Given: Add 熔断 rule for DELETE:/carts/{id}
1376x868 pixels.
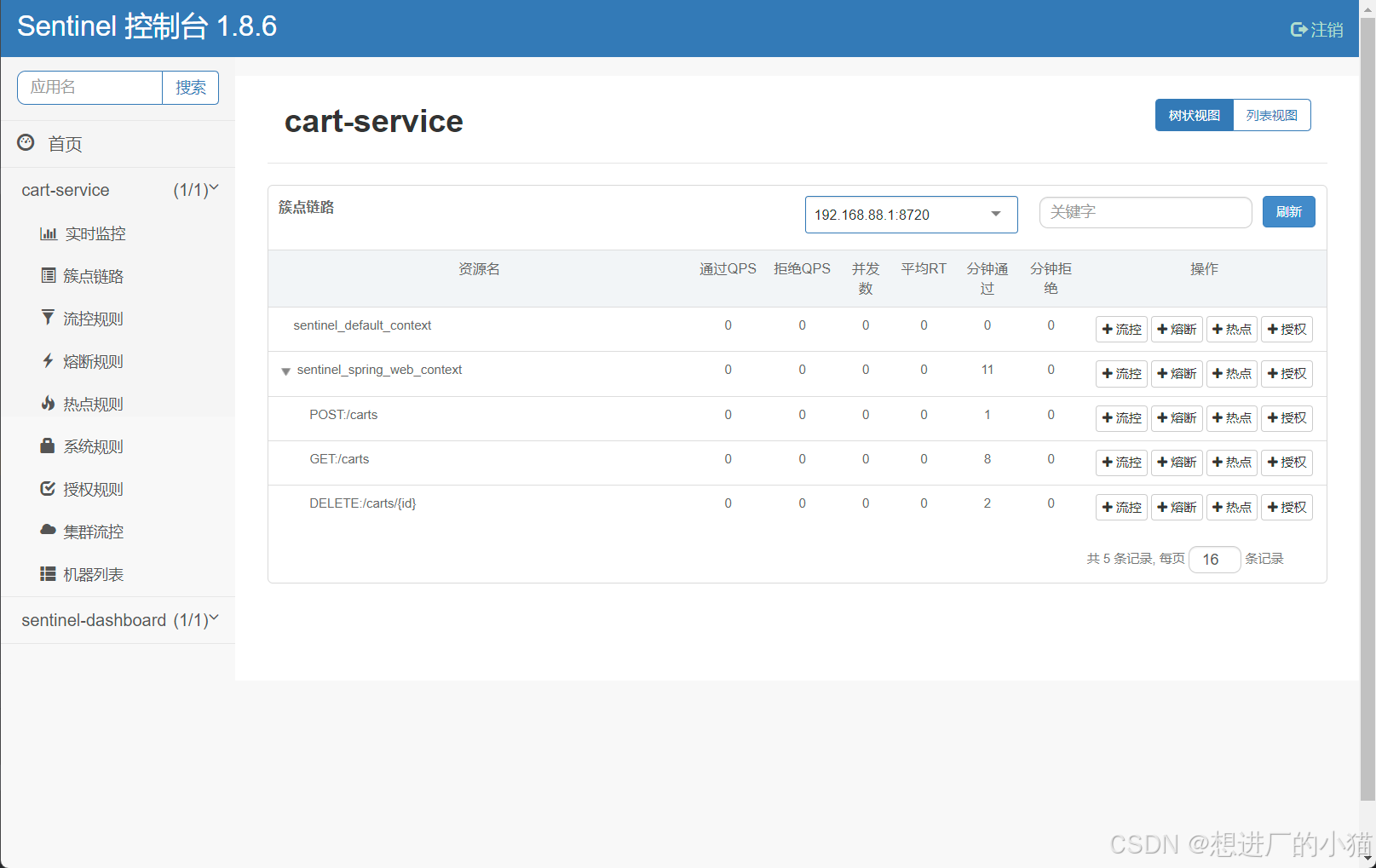Looking at the screenshot, I should click(1177, 508).
